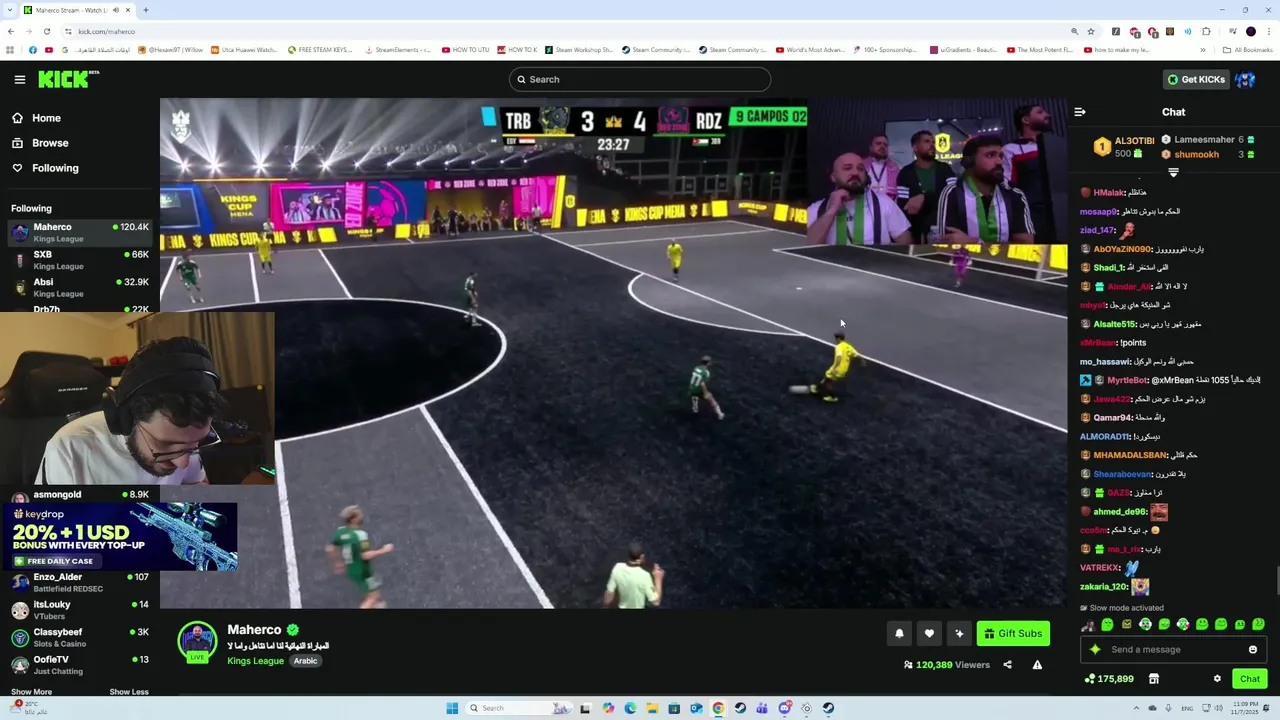Click the keydrop advertisement banner
1280x720 pixels.
click(119, 537)
